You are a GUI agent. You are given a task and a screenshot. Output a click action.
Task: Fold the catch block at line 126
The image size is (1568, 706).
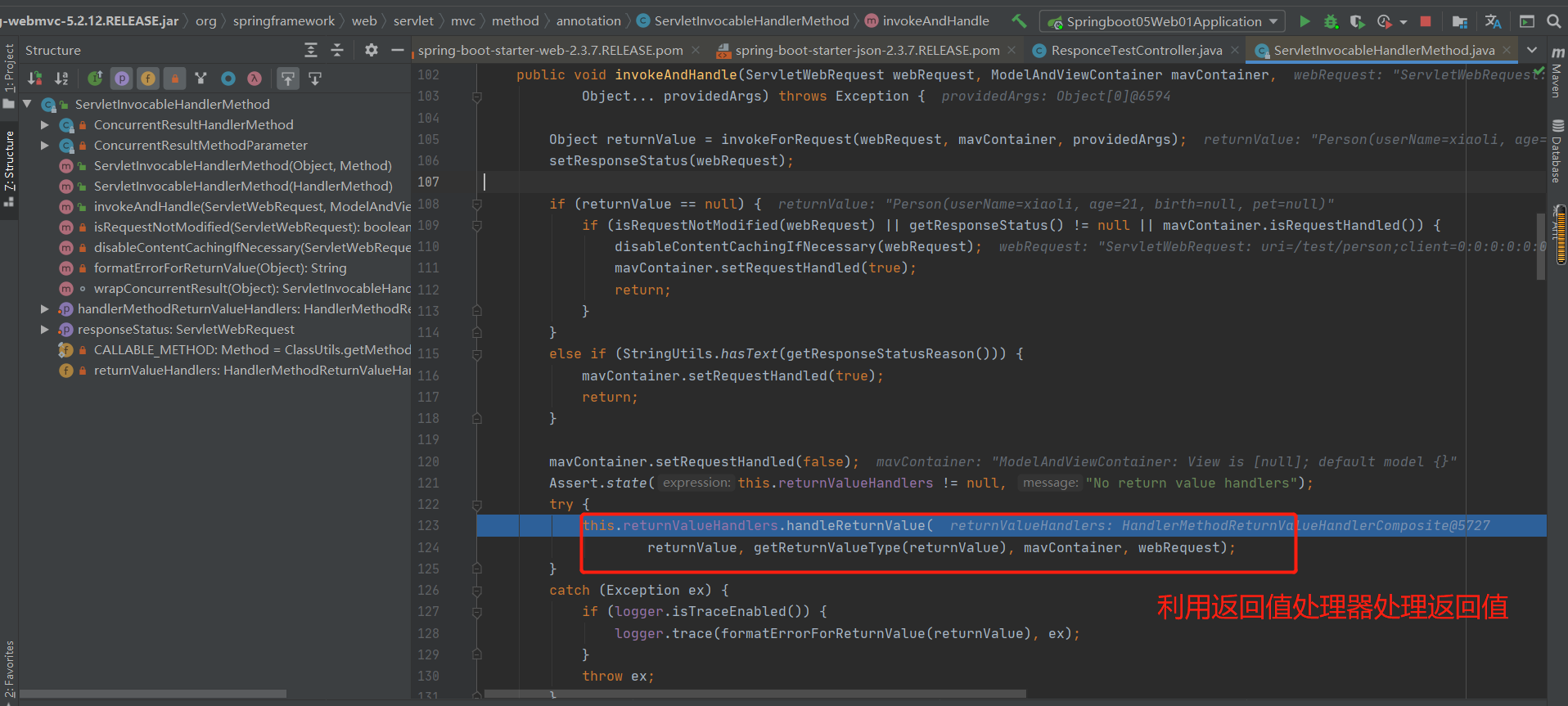point(477,591)
